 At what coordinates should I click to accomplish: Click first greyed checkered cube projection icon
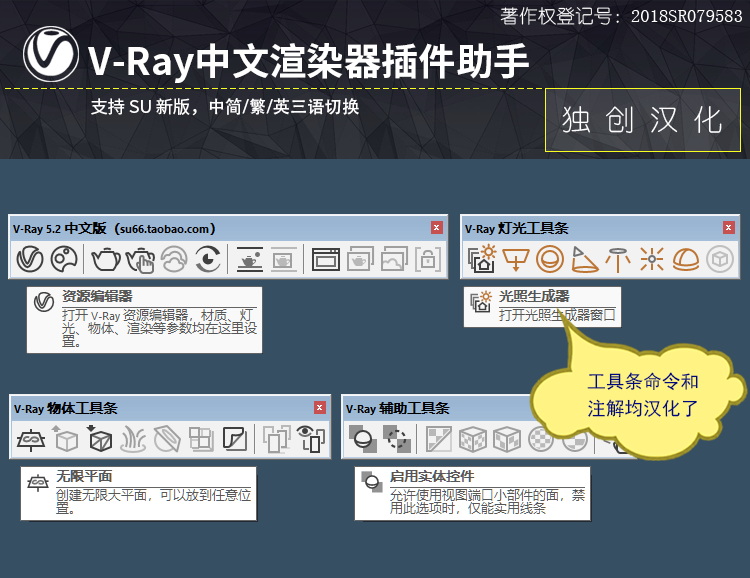click(473, 439)
